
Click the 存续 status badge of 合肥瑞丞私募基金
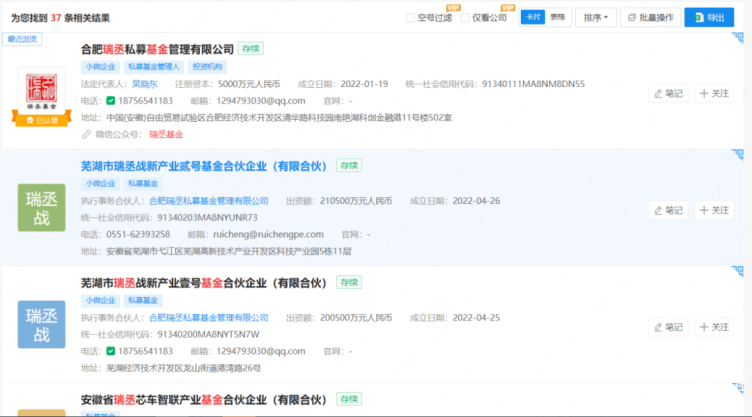[x=250, y=48]
